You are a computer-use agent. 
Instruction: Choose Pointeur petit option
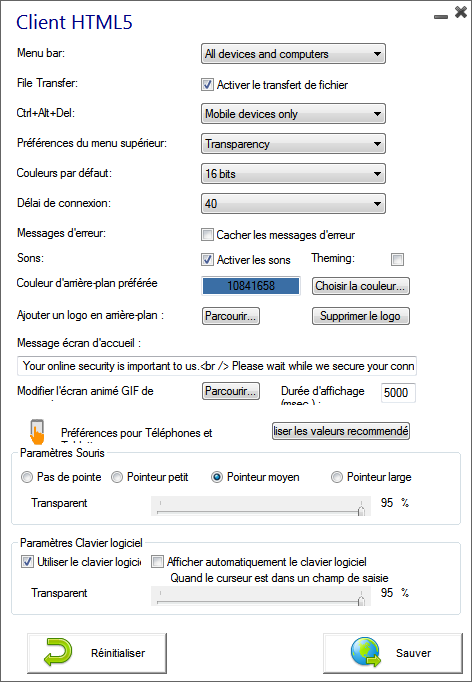117,477
